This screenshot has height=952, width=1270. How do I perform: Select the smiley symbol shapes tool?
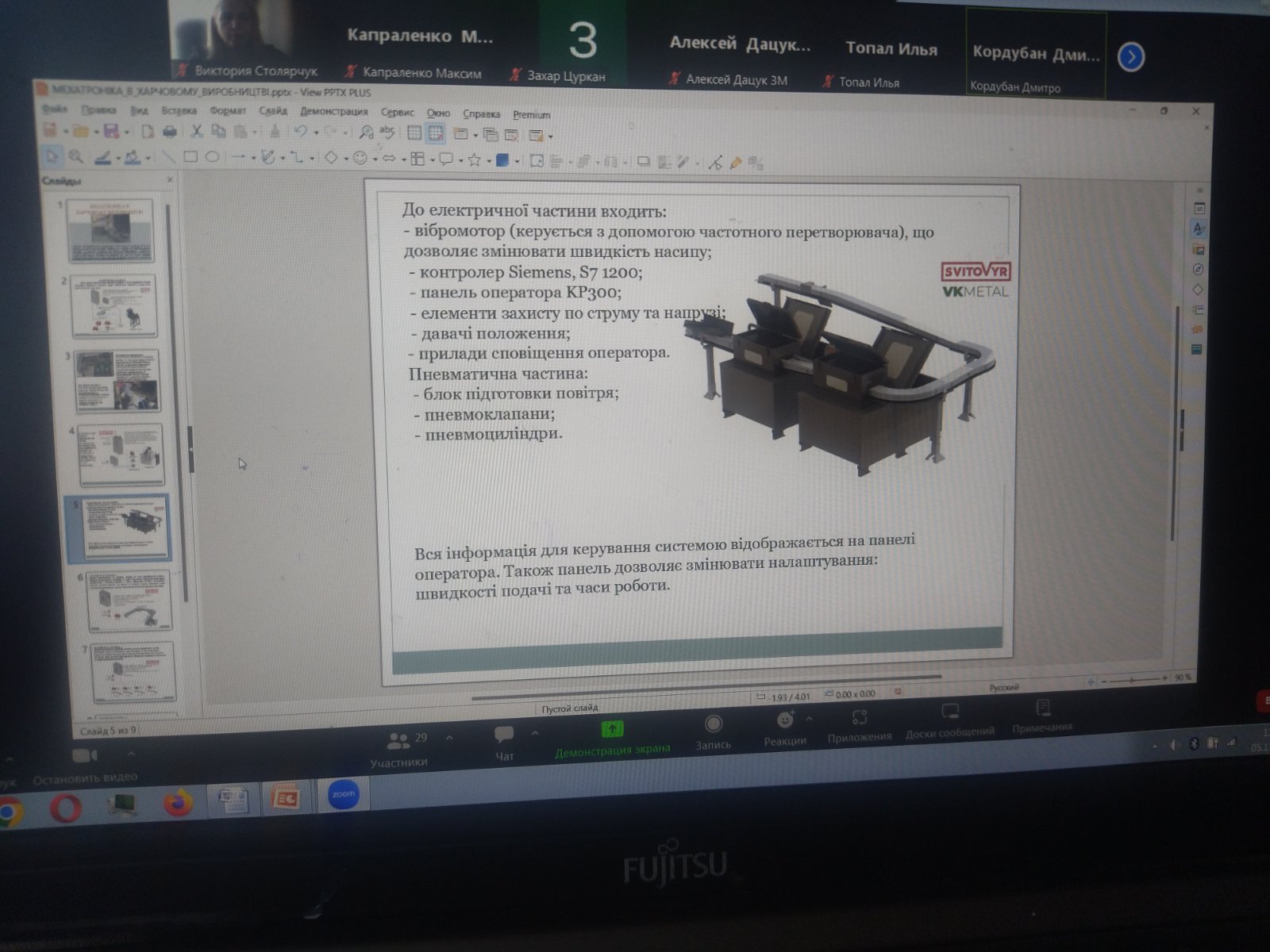click(360, 158)
